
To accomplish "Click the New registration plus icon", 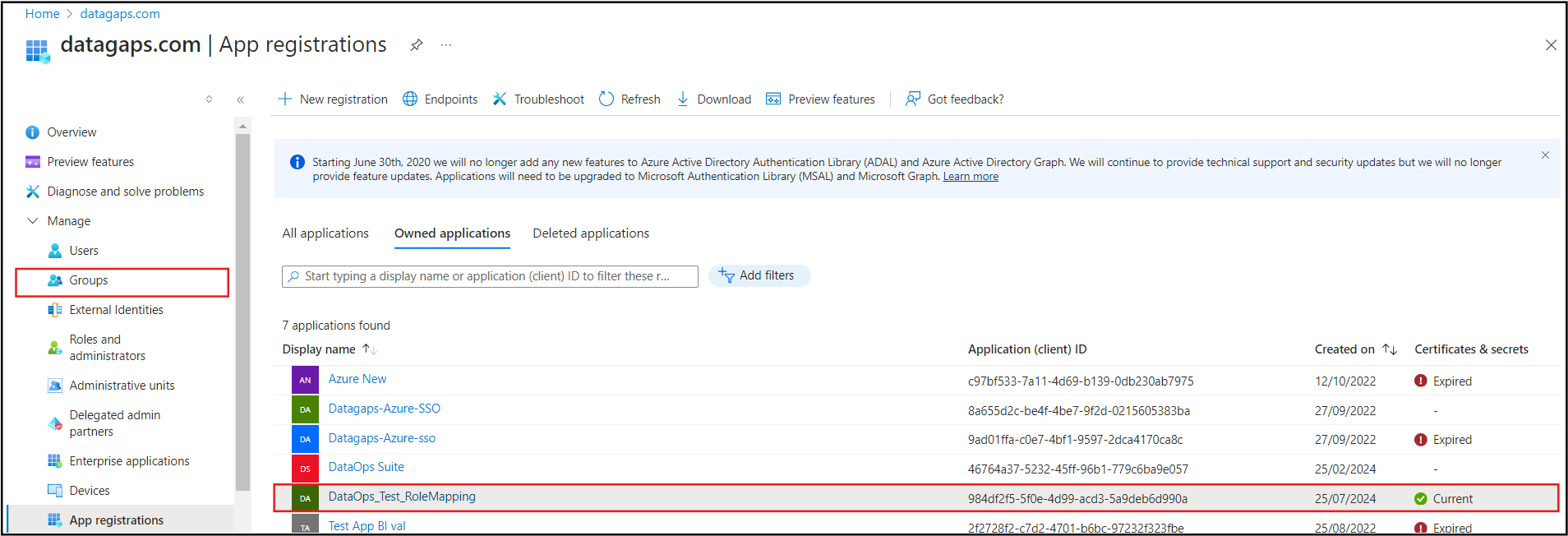I will pos(285,99).
